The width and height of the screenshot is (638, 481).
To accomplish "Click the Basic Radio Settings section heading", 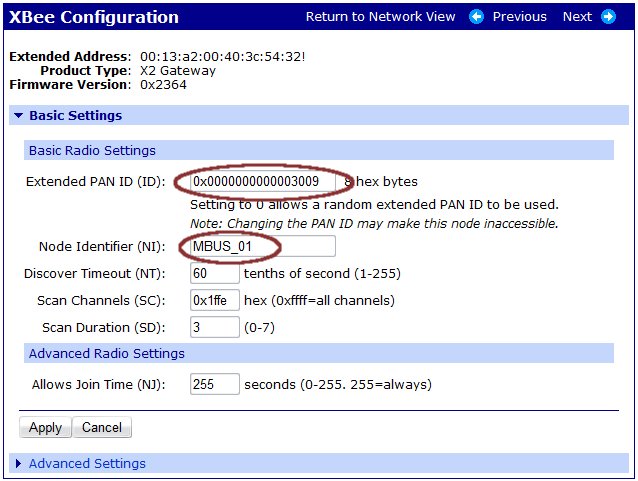I will (92, 151).
